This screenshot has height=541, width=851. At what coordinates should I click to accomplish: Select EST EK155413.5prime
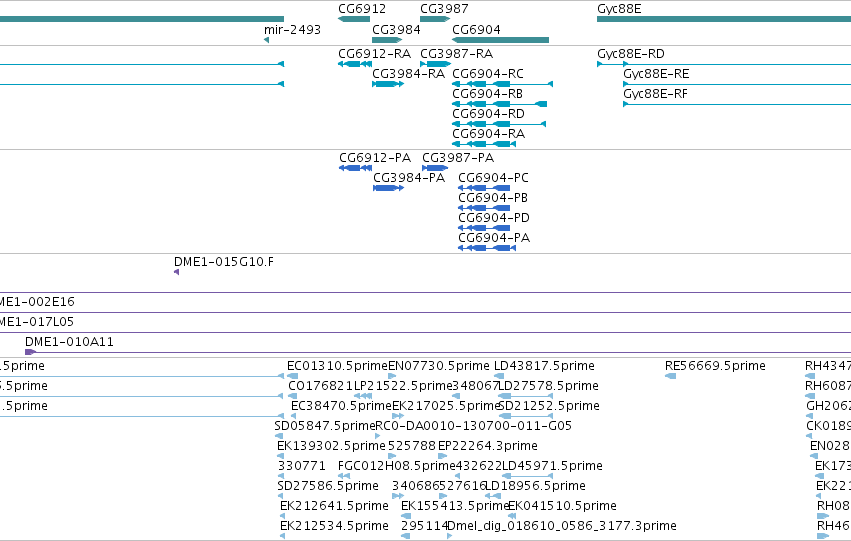pos(455,506)
